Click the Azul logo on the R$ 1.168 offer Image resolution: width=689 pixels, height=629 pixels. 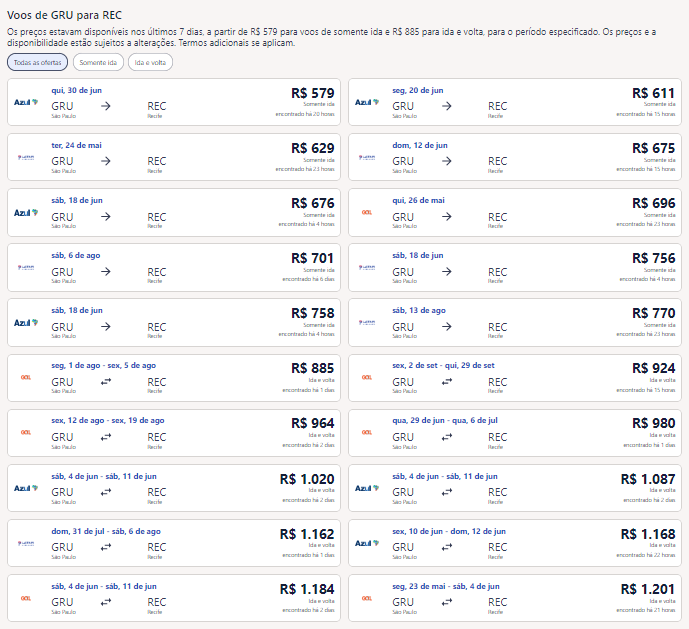click(x=367, y=543)
